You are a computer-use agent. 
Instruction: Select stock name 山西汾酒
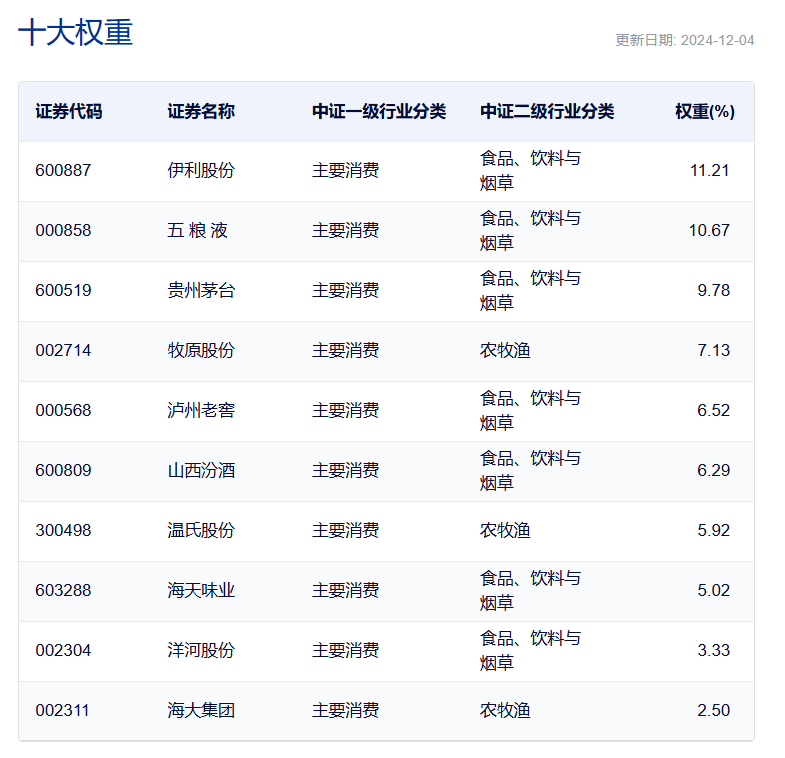point(201,471)
